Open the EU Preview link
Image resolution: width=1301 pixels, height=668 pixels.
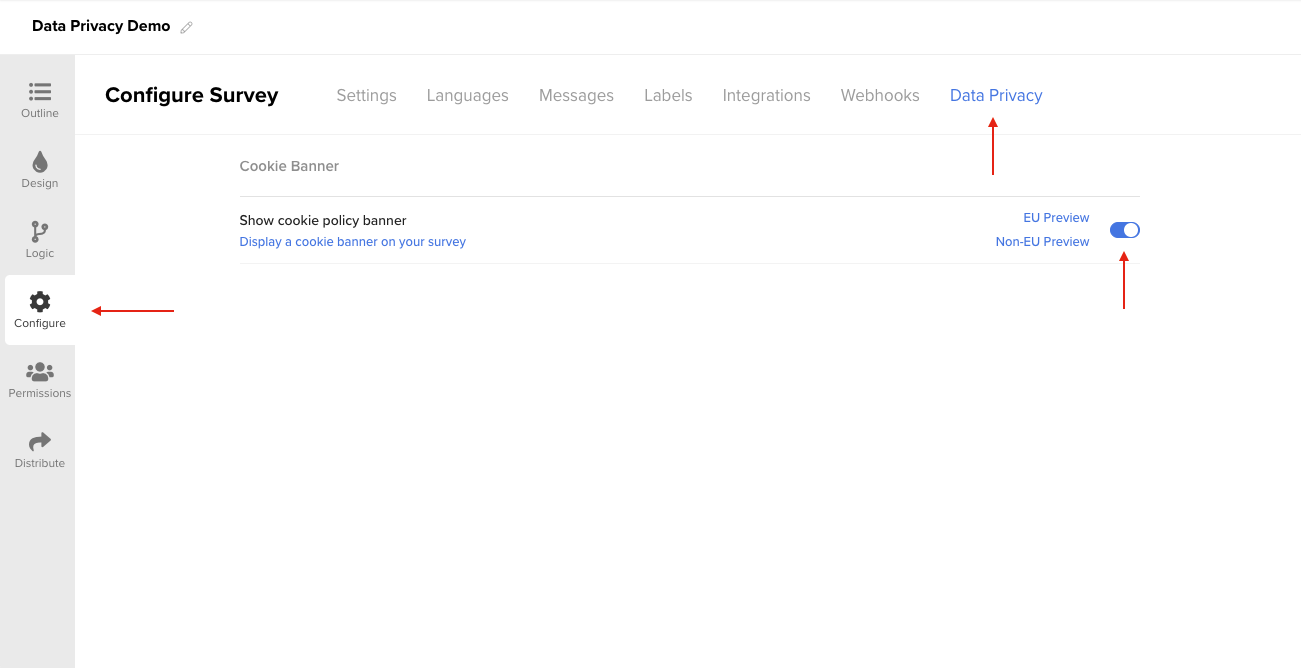(1056, 218)
